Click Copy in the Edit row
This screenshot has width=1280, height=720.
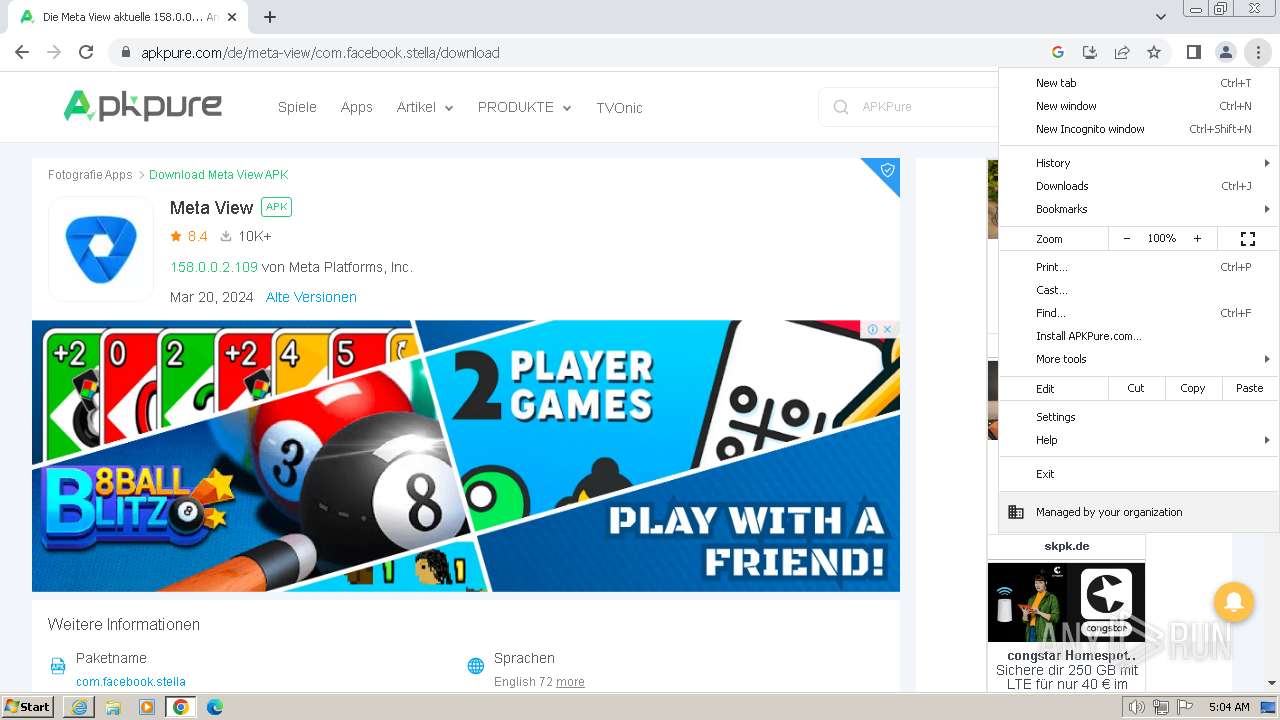click(x=1193, y=388)
